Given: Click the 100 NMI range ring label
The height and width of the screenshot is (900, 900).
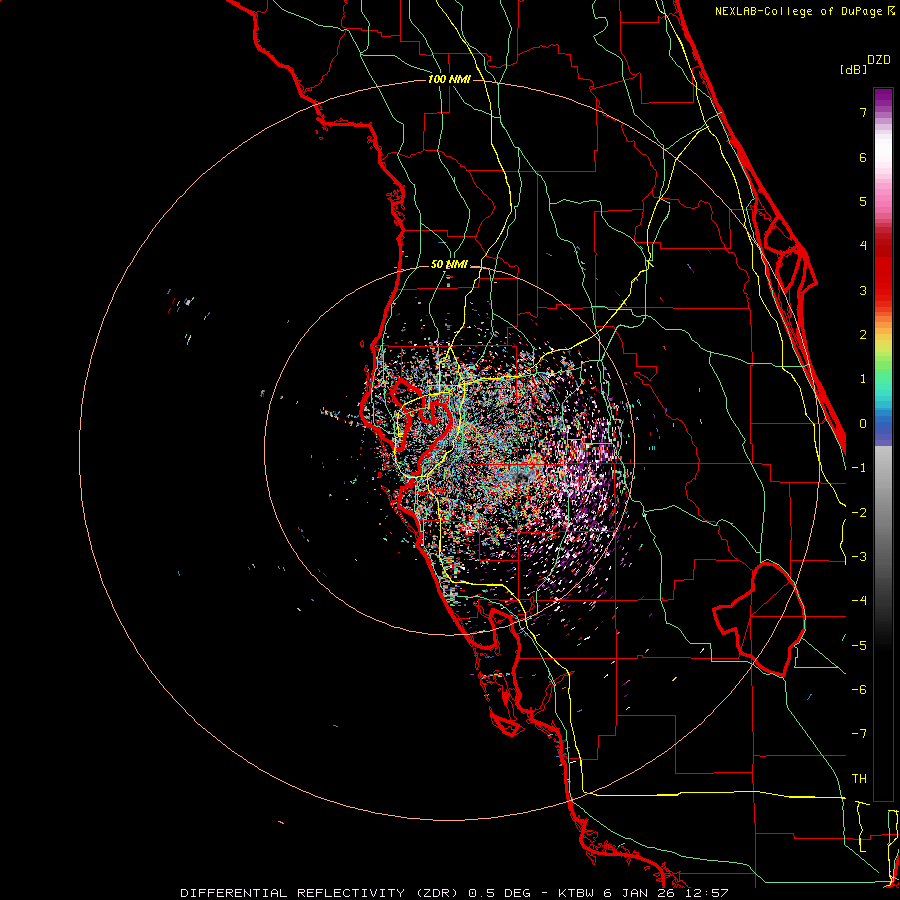Looking at the screenshot, I should click(449, 79).
